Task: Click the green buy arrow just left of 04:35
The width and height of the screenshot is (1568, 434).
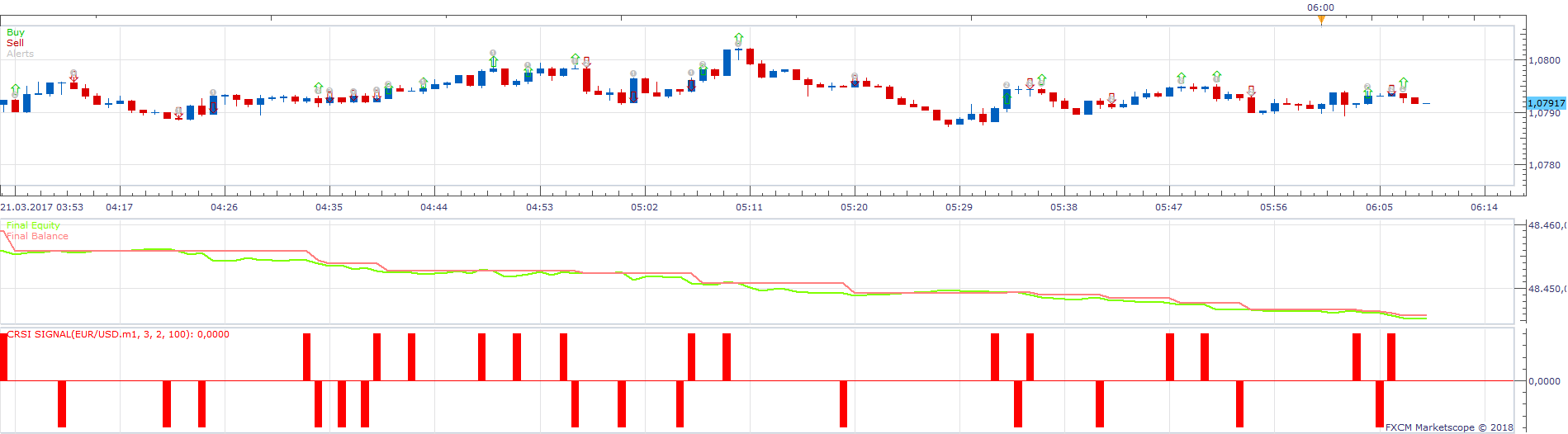Action: (318, 87)
